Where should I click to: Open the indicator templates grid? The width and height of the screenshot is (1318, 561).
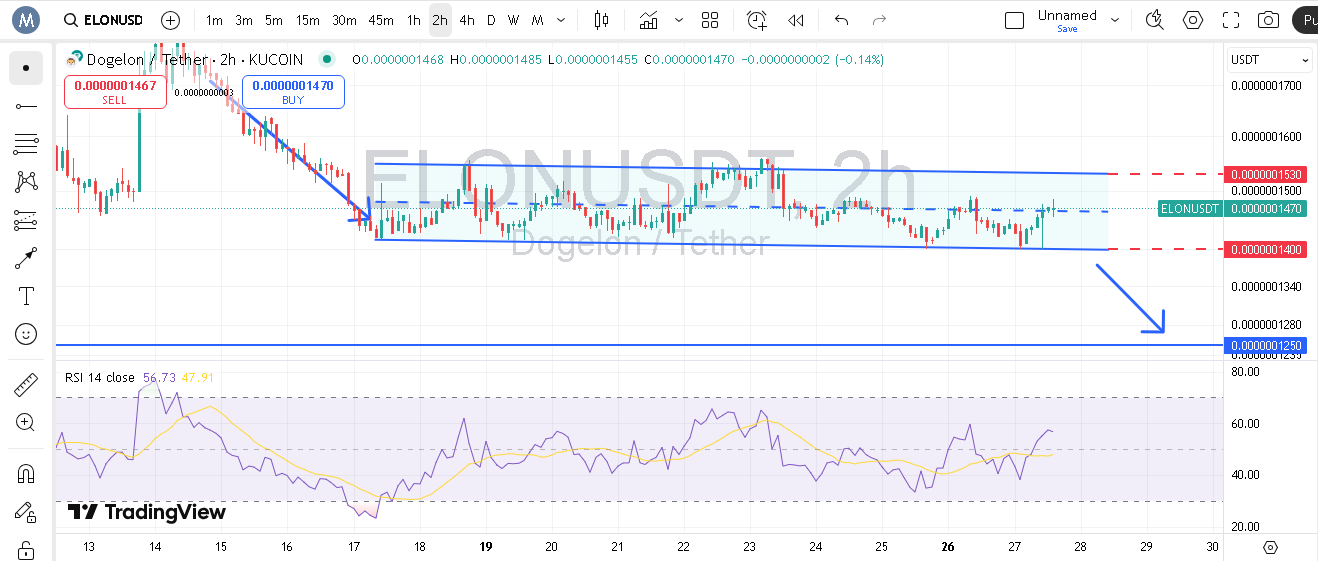coord(710,20)
